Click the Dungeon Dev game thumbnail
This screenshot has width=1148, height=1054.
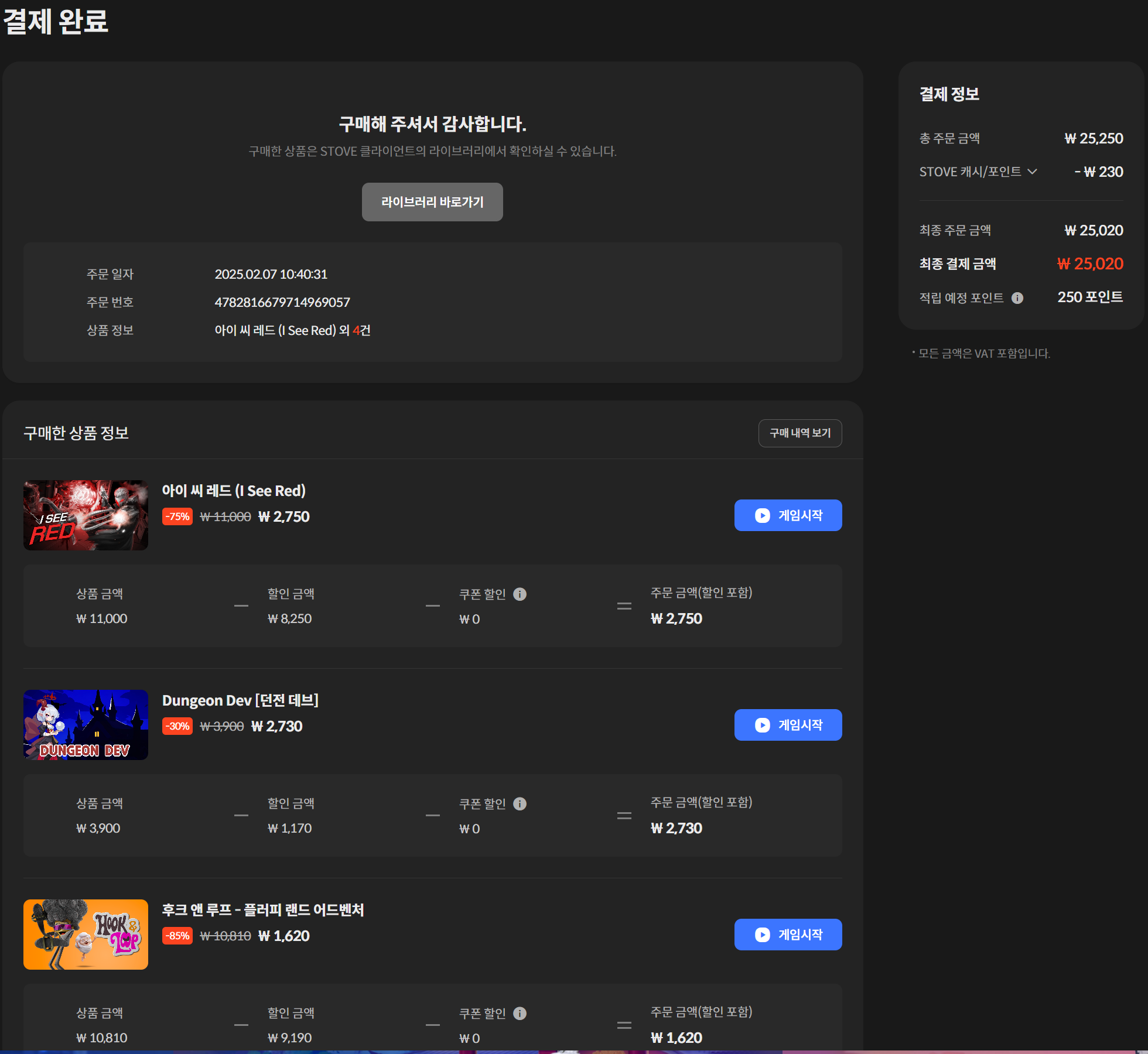point(86,725)
